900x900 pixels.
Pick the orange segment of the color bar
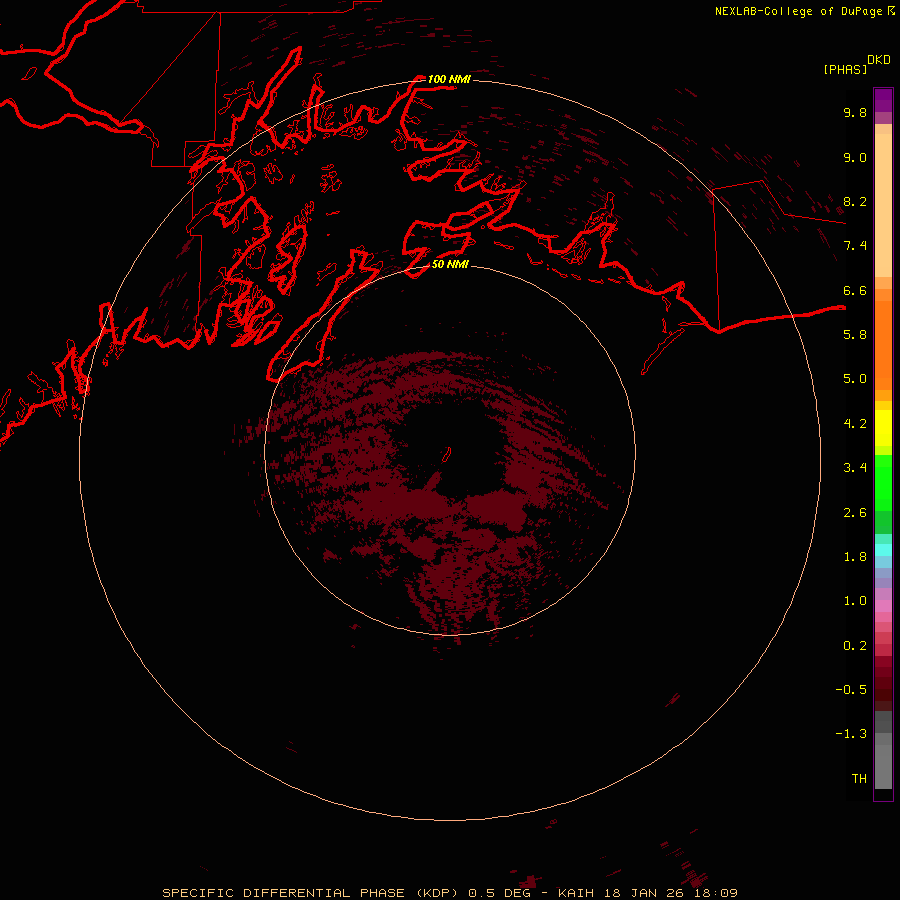(883, 346)
